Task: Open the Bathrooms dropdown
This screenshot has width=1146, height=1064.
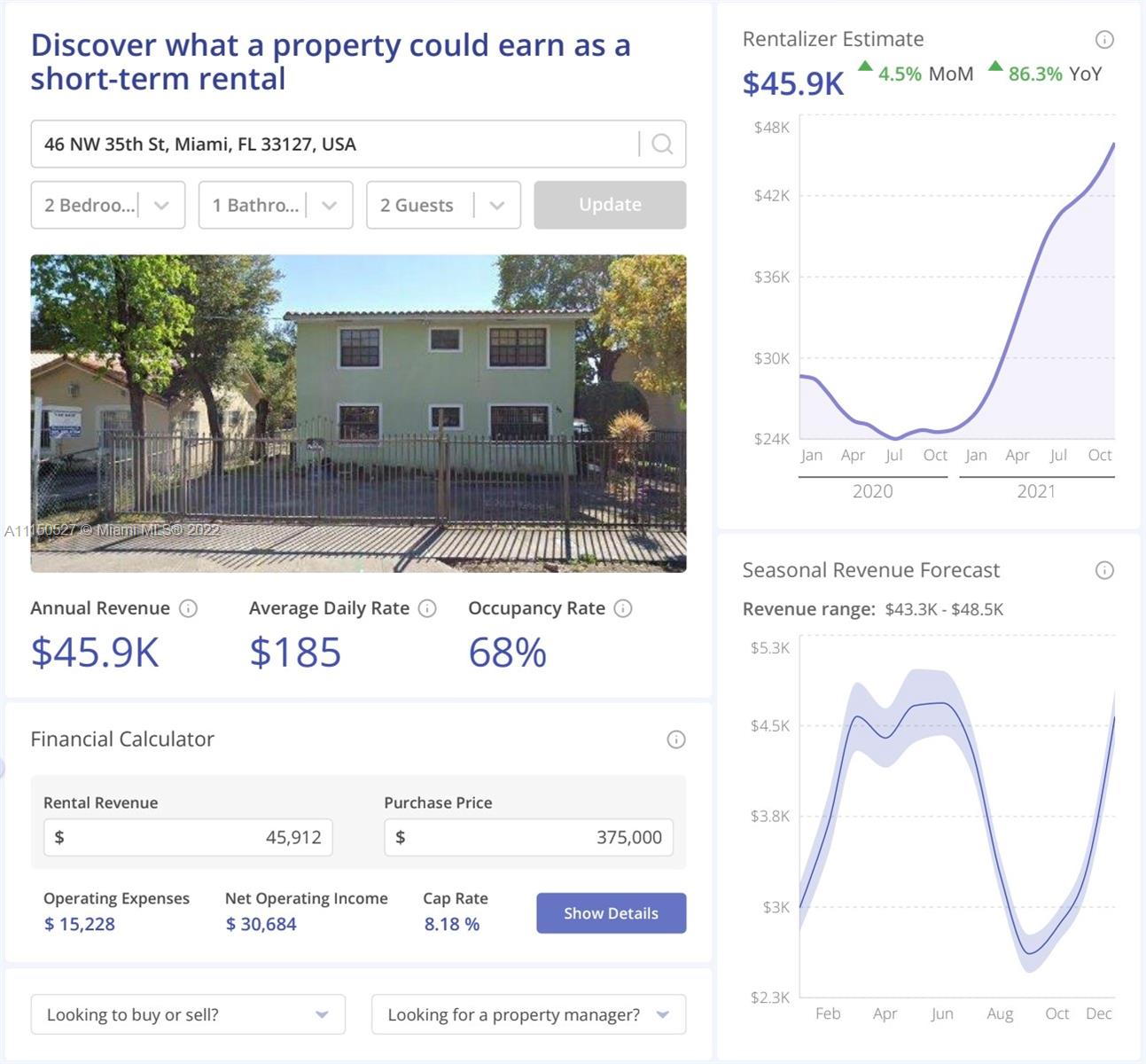Action: (276, 205)
